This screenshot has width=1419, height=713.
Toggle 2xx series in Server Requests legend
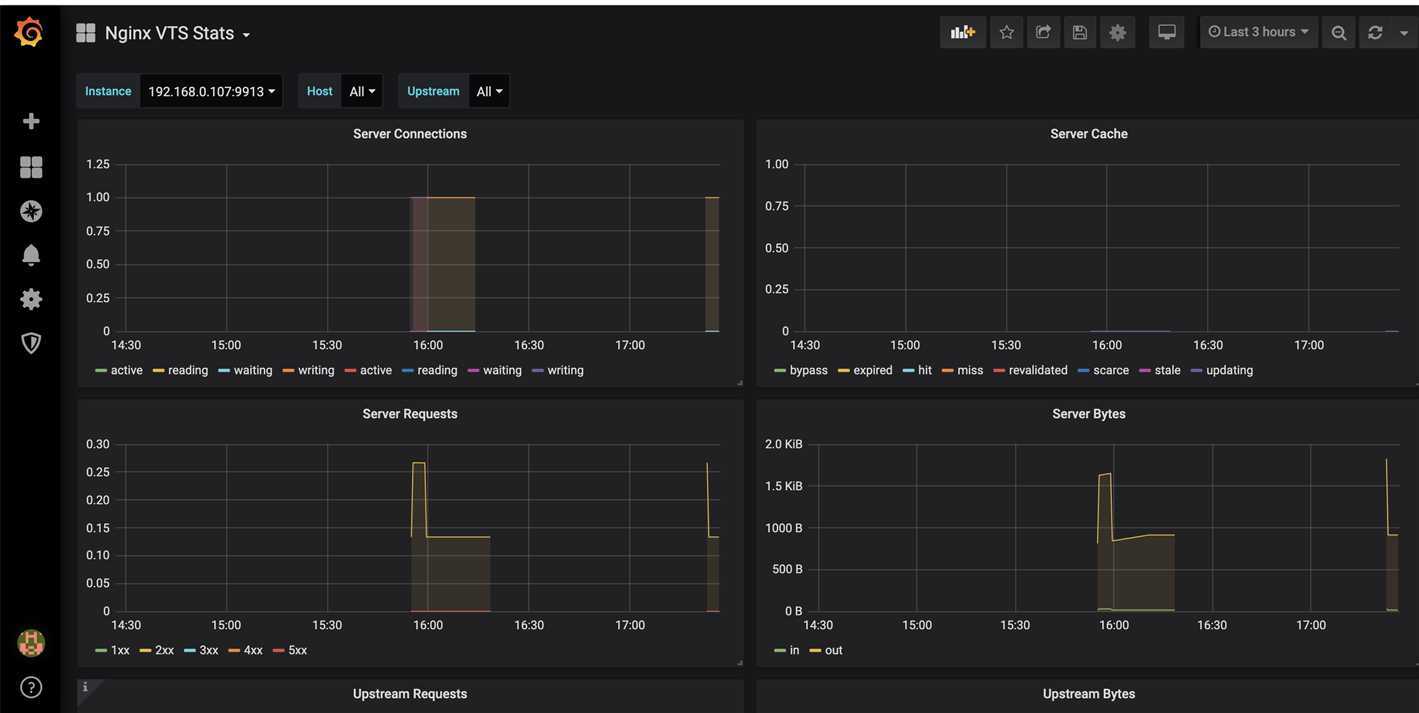click(x=164, y=650)
